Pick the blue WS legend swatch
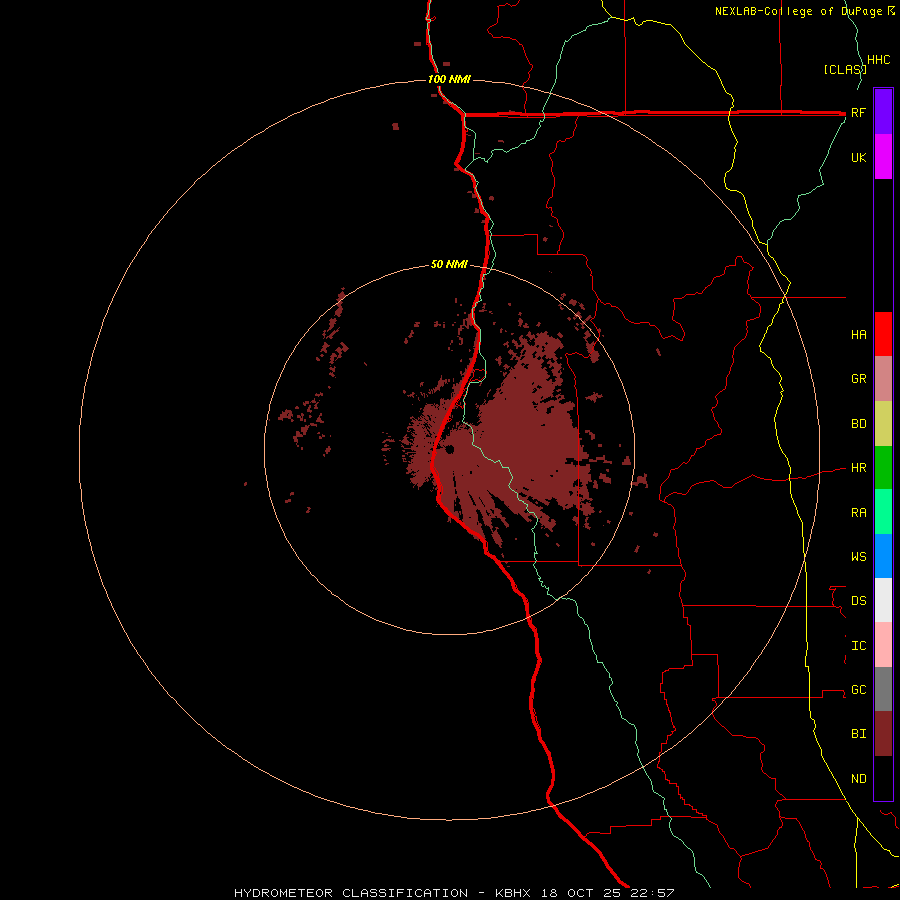Screen dimensions: 900x900 [x=883, y=556]
